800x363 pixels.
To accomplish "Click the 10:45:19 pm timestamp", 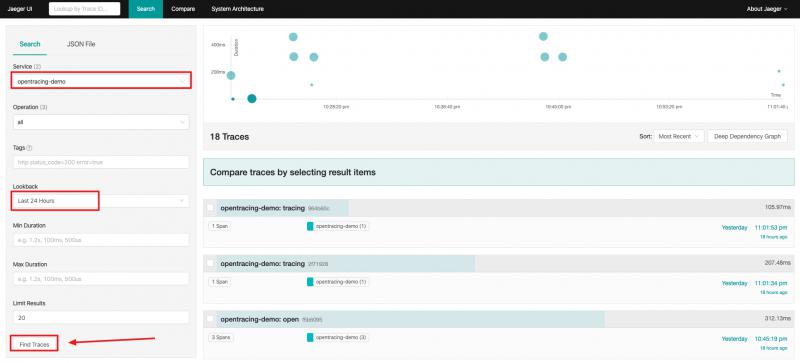I will click(771, 338).
